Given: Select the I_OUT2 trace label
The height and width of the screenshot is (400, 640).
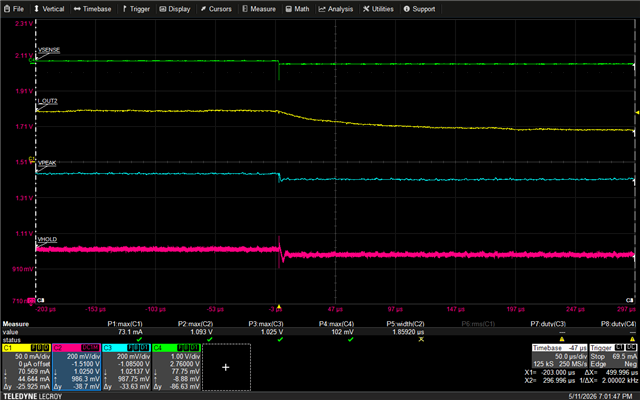Looking at the screenshot, I should pyautogui.click(x=48, y=101).
